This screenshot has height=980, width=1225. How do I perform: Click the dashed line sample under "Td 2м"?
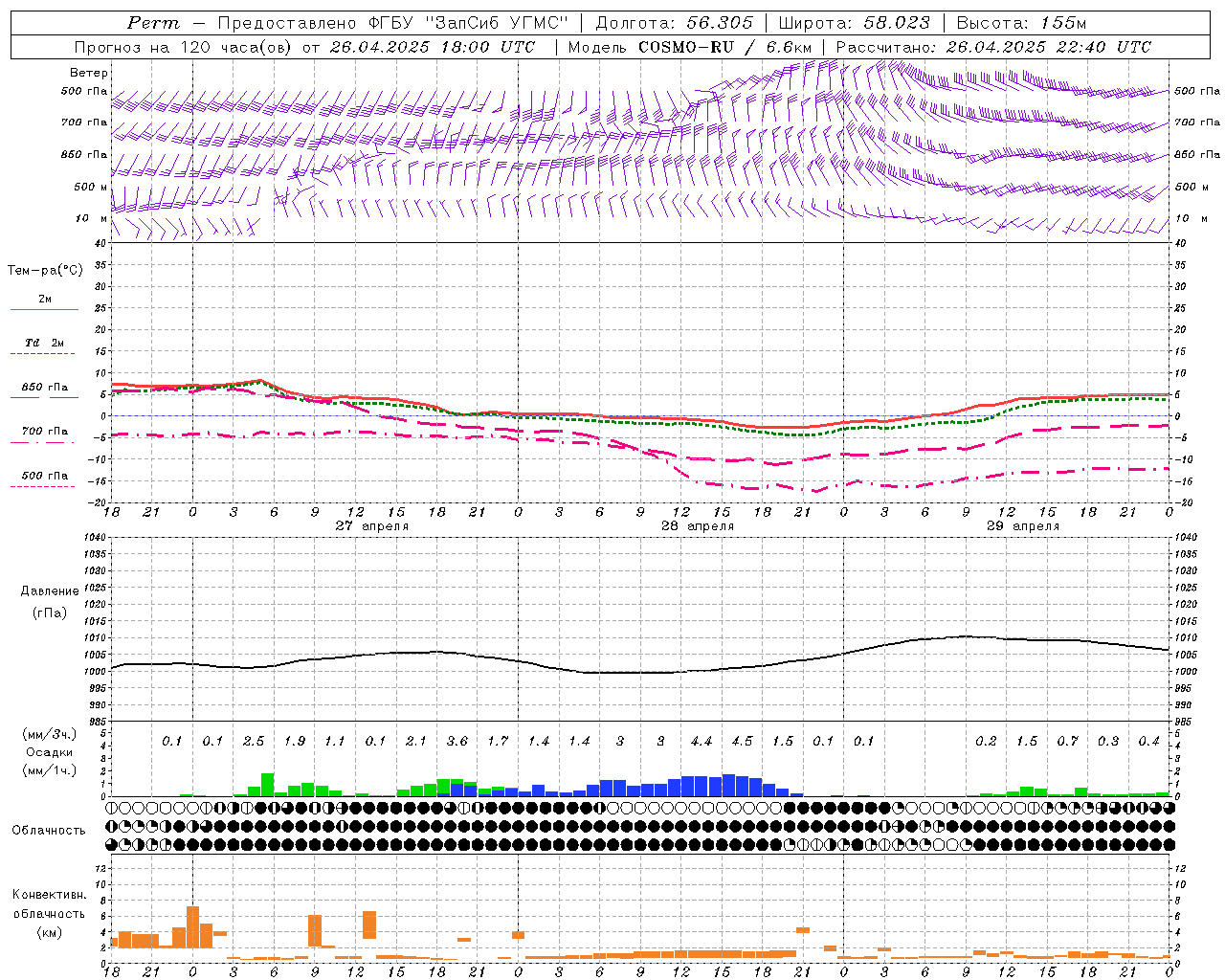[44, 354]
